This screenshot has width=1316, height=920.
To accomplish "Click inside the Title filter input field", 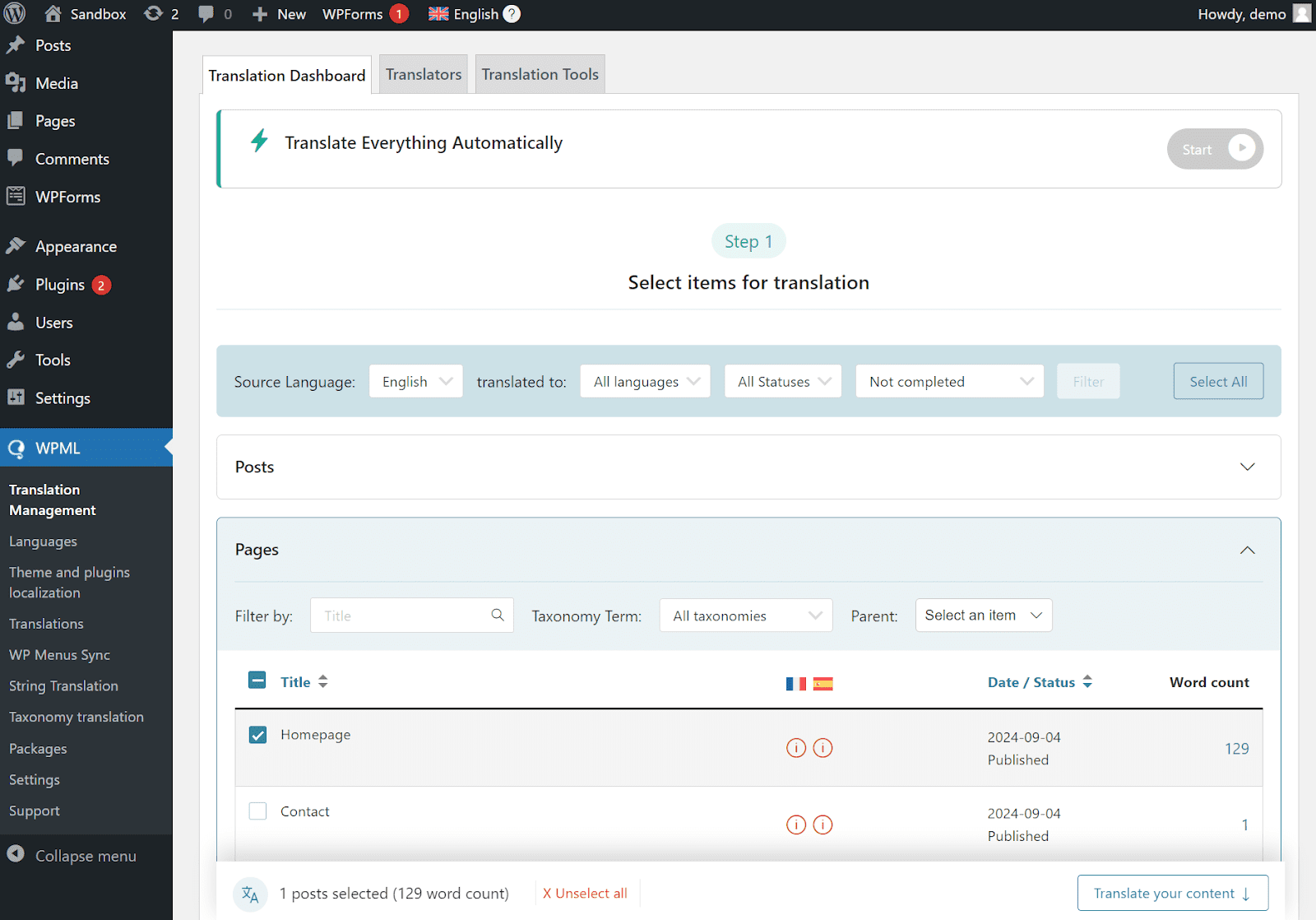I will point(395,615).
